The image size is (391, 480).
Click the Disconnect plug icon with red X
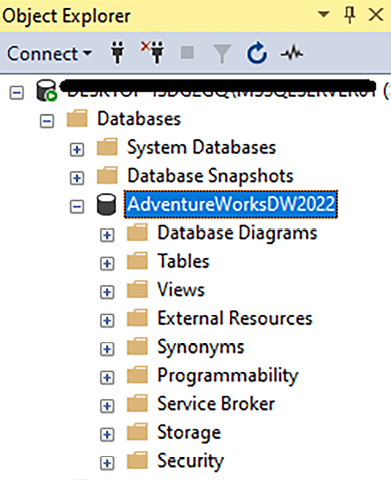point(152,52)
